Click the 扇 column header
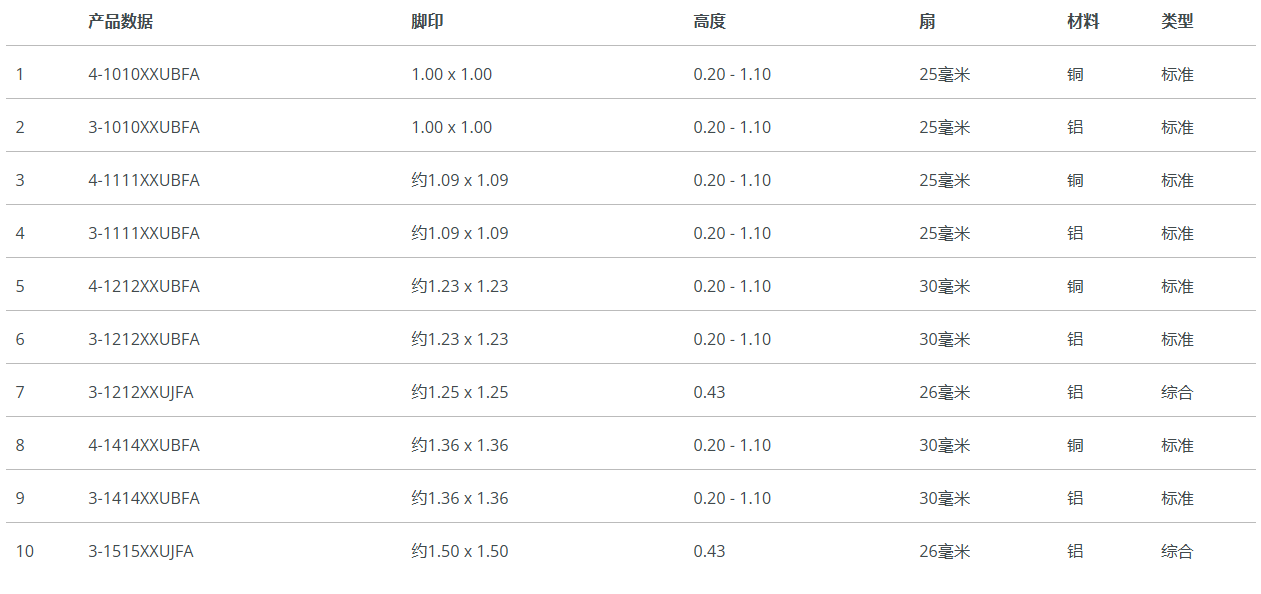Viewport: 1261px width, 594px height. coord(927,21)
